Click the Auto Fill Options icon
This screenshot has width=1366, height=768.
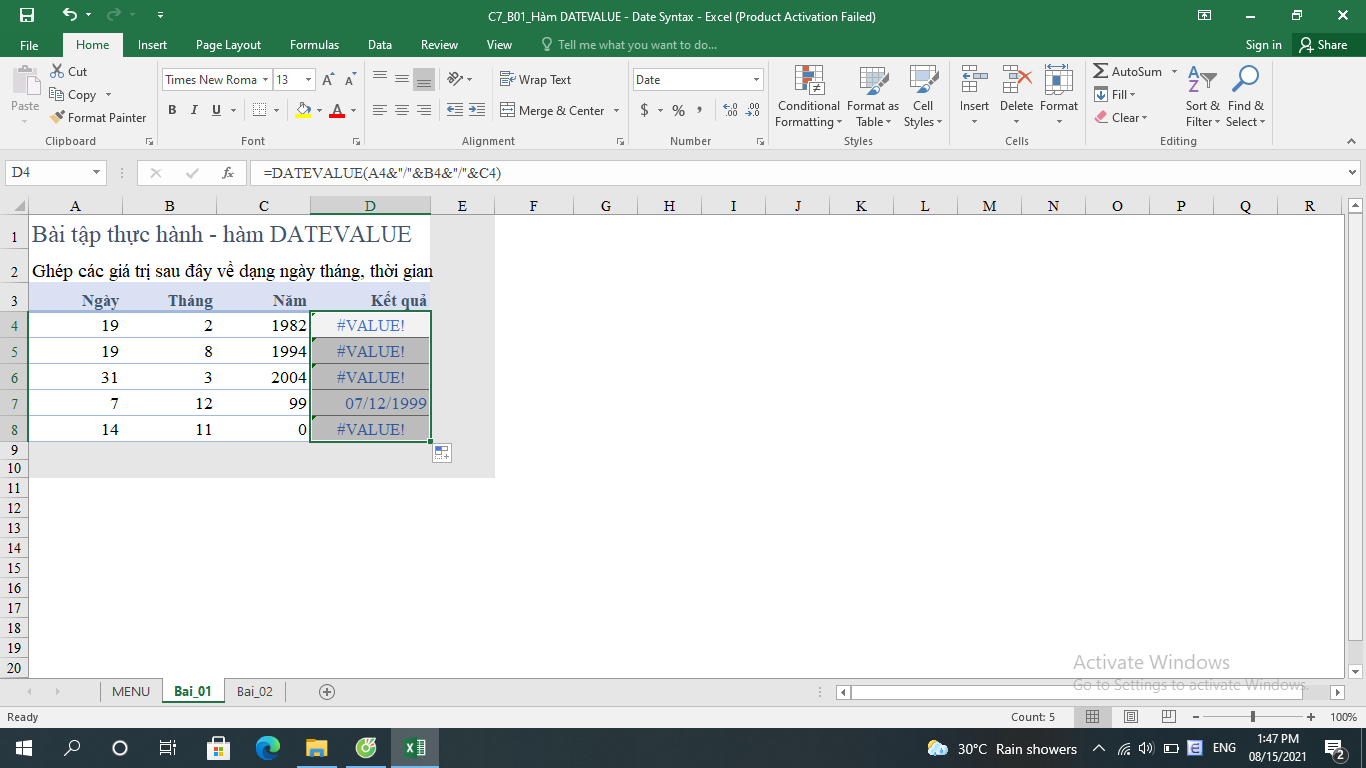tap(441, 453)
